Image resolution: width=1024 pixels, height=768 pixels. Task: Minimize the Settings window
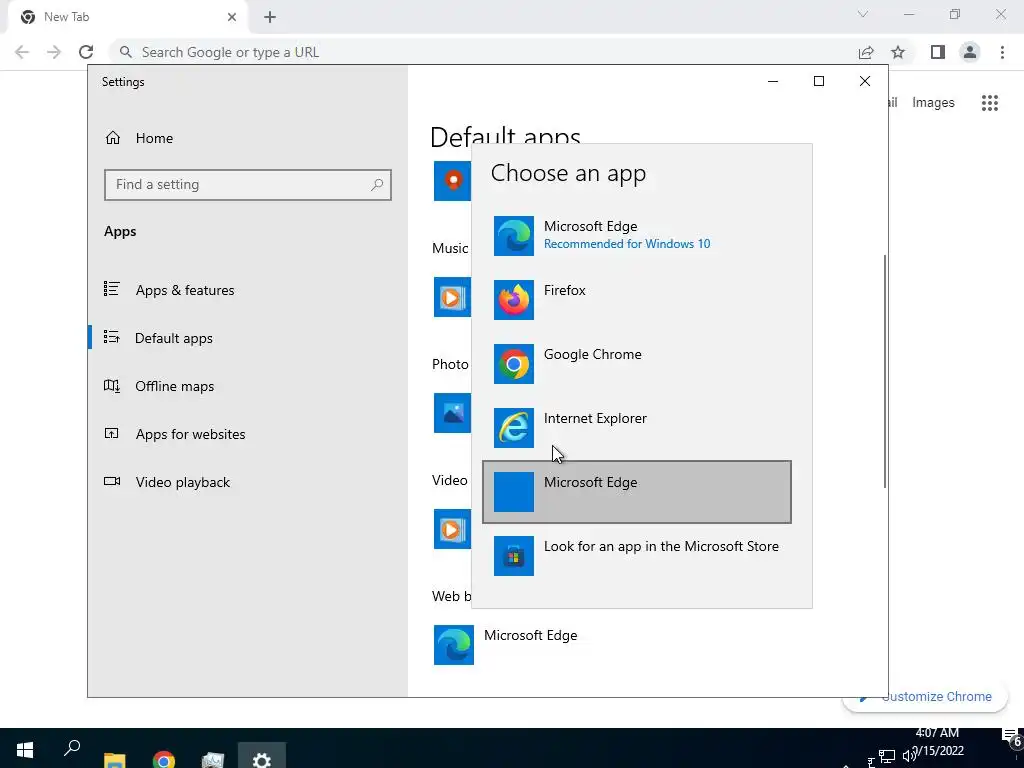pyautogui.click(x=773, y=81)
